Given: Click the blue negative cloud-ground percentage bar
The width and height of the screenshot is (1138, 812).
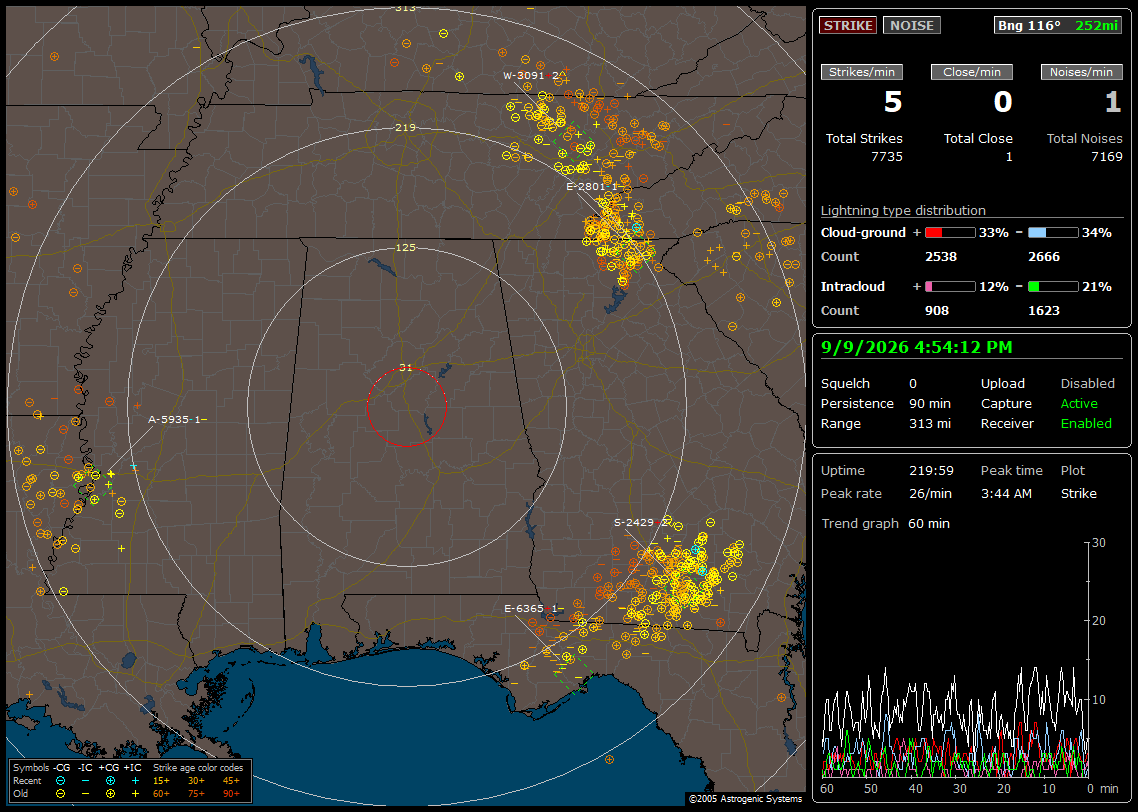Looking at the screenshot, I should 1053,233.
